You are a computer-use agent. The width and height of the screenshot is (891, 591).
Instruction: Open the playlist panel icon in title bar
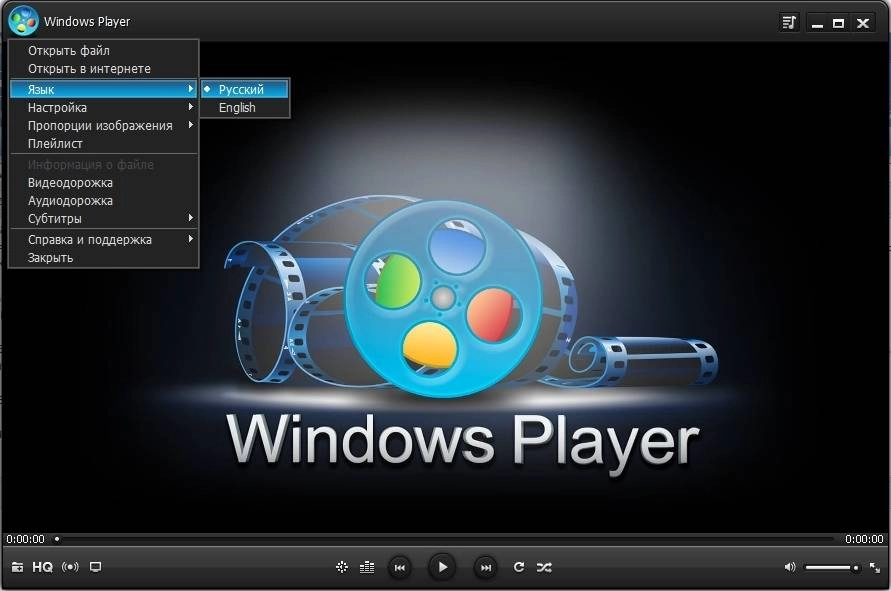tap(789, 22)
